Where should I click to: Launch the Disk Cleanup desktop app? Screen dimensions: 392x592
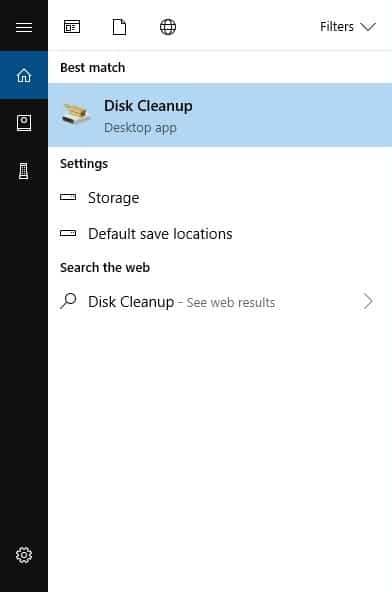click(220, 115)
